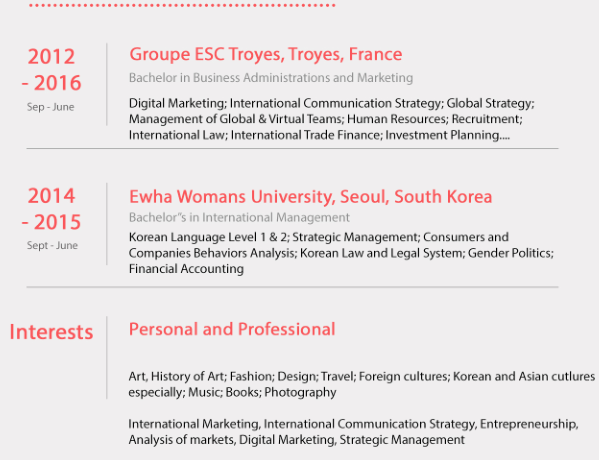Click the Groupe ESC Troyes heading
Screen dimensions: 599x460
pos(266,55)
